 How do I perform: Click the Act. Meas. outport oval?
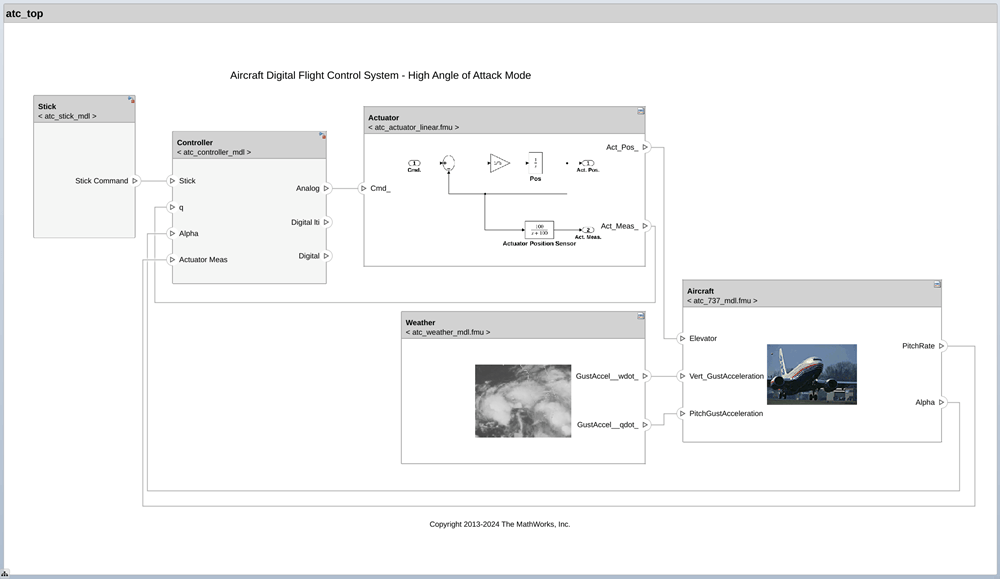588,230
